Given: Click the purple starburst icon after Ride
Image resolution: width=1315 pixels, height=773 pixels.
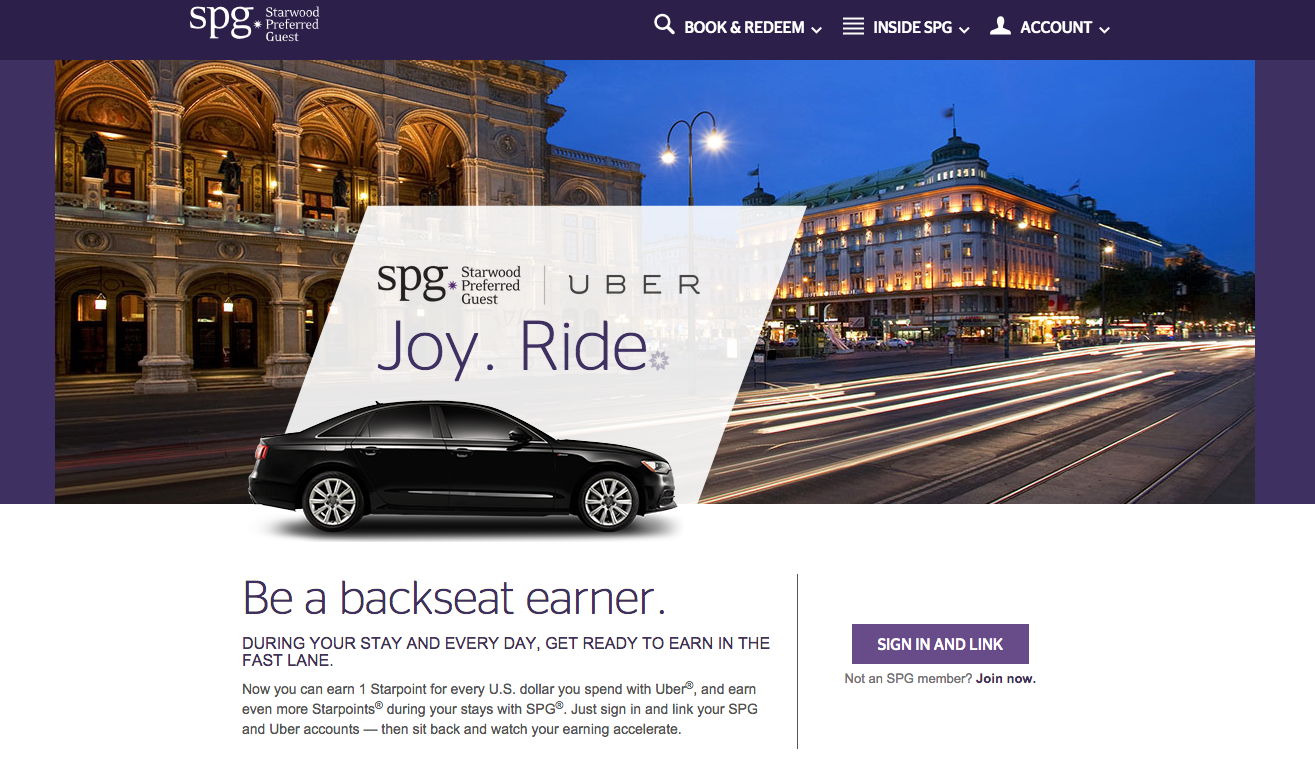Looking at the screenshot, I should (659, 359).
